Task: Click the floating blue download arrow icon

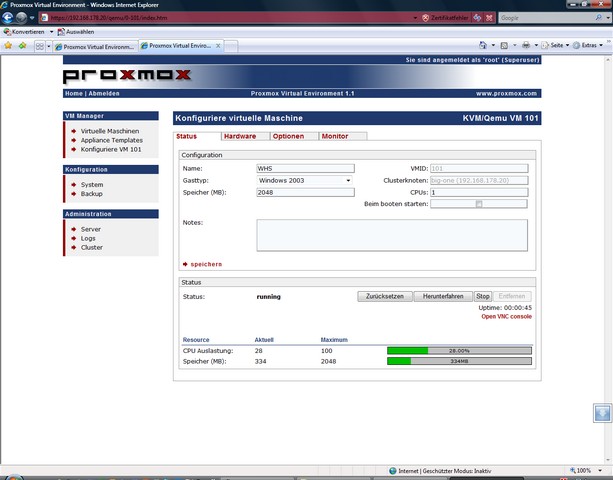Action: (x=601, y=413)
